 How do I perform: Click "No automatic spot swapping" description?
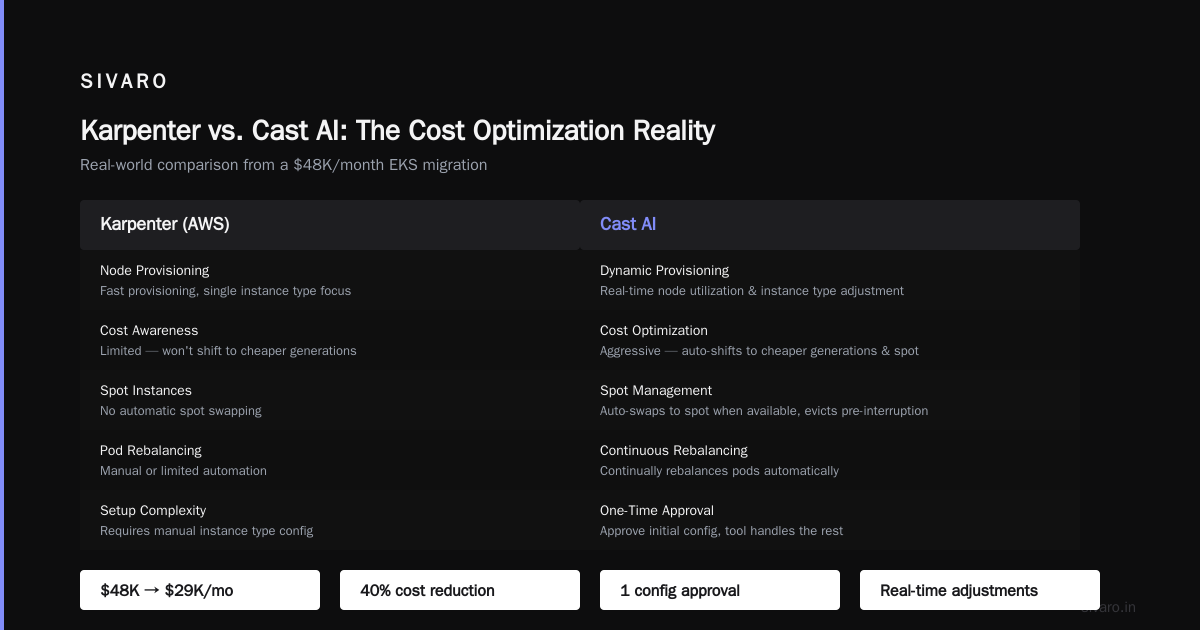point(181,411)
